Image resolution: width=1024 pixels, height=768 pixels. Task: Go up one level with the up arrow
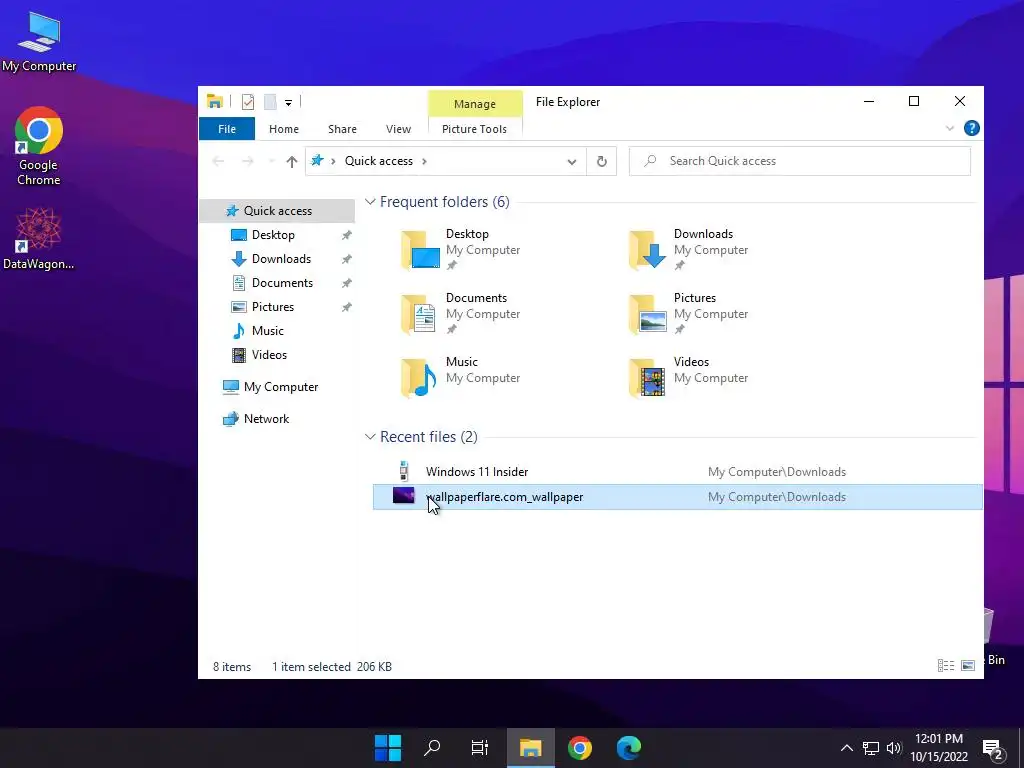291,161
